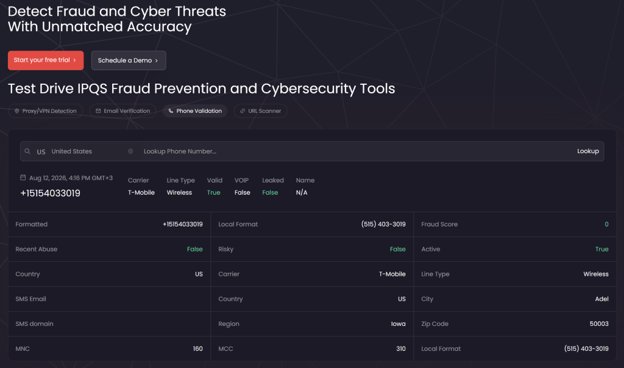
Task: Click False under the VOIP column
Action: click(x=242, y=193)
